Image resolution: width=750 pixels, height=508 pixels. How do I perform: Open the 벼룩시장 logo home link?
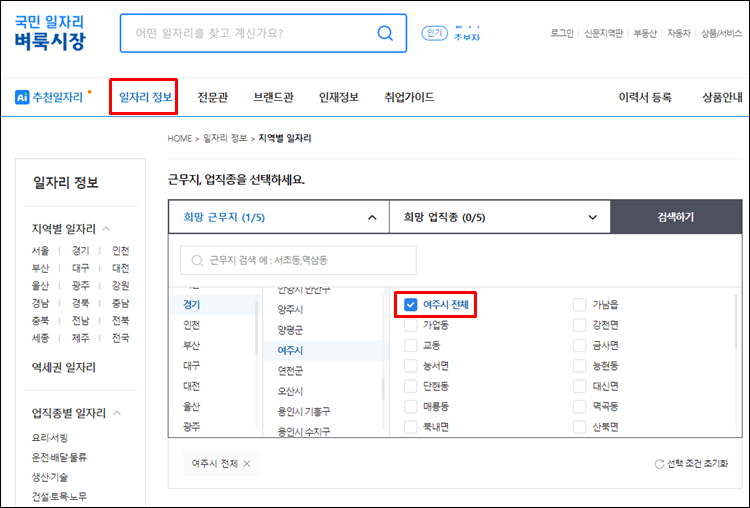pos(50,33)
